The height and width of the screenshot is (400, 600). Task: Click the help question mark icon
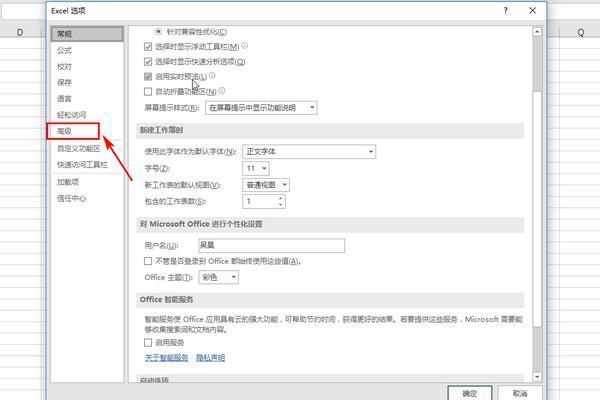(x=506, y=11)
